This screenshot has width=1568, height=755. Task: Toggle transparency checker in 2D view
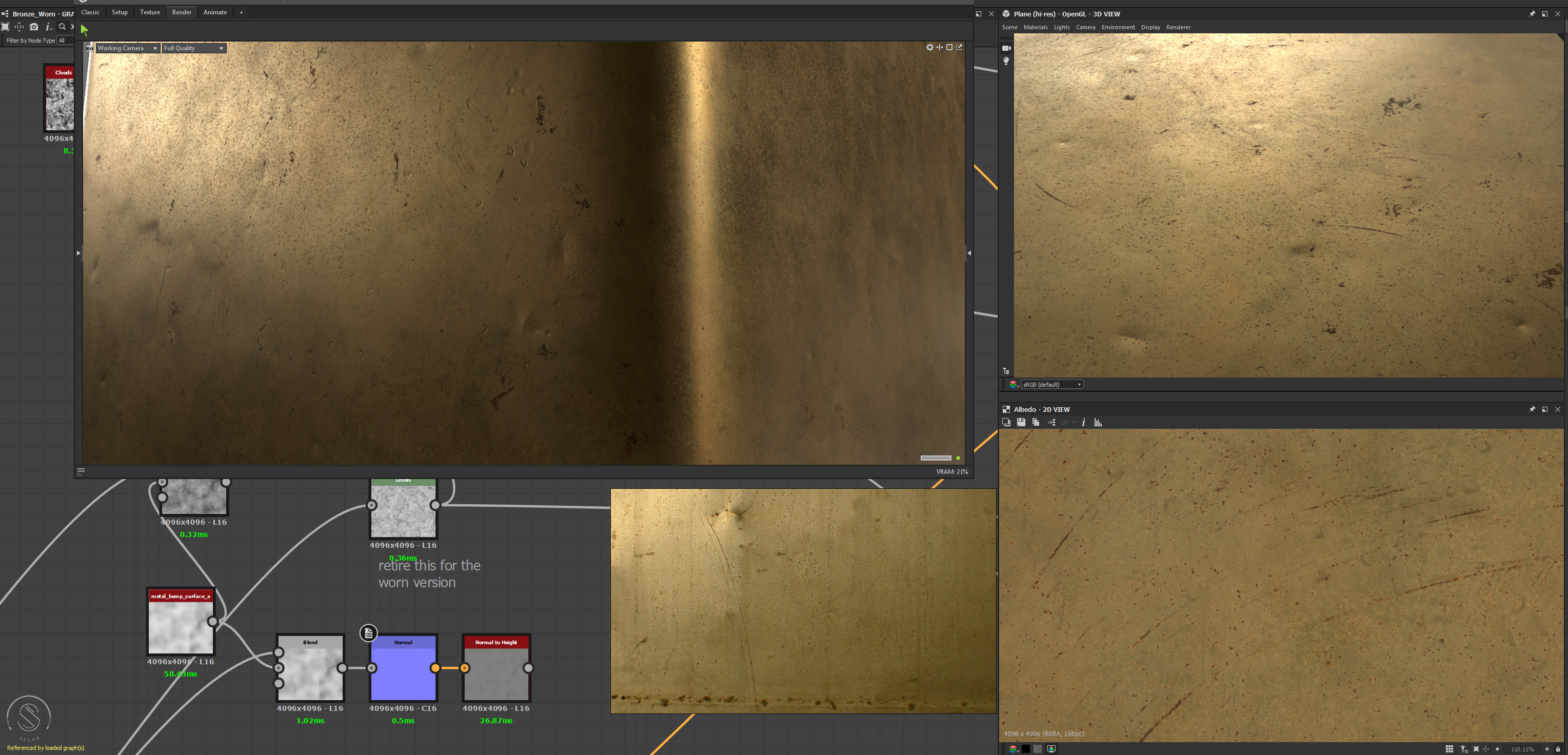point(1038,749)
